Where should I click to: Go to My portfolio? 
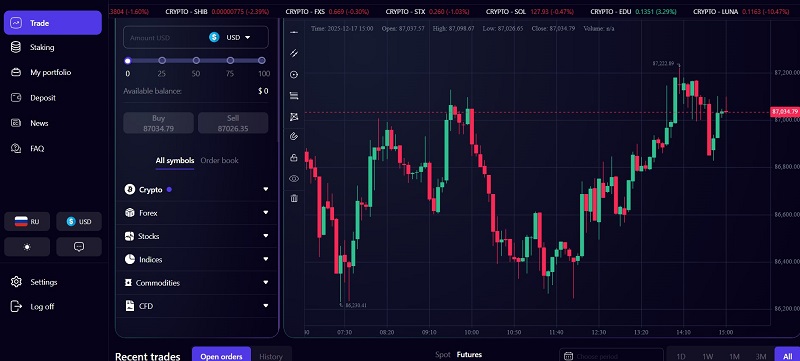pos(51,72)
